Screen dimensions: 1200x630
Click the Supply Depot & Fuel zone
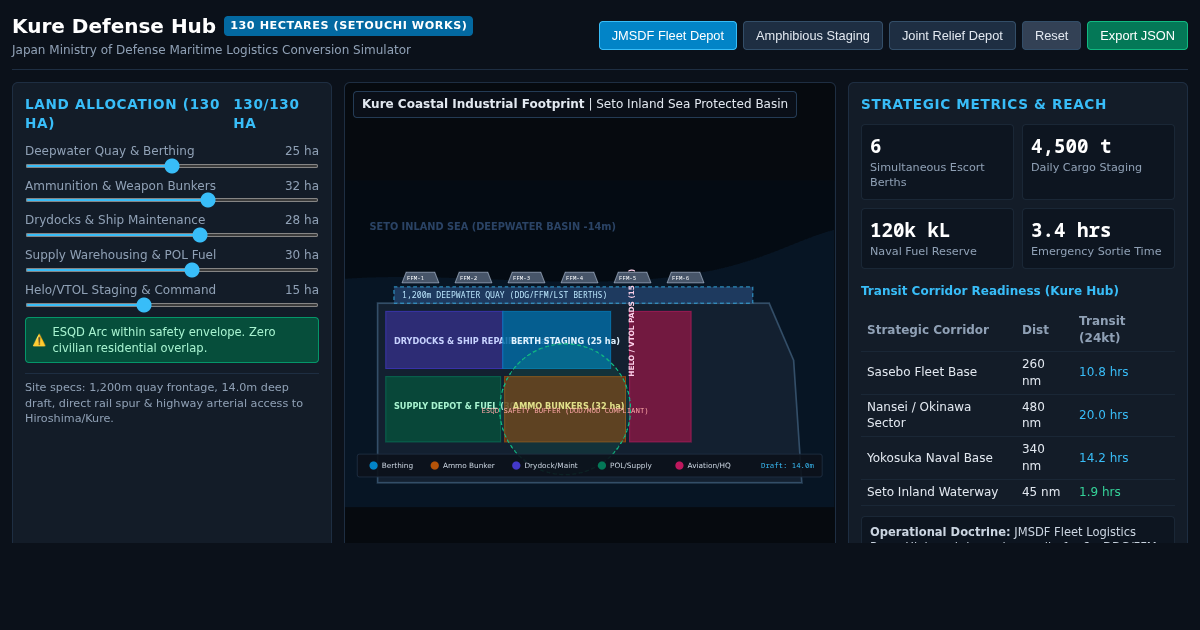click(x=443, y=409)
